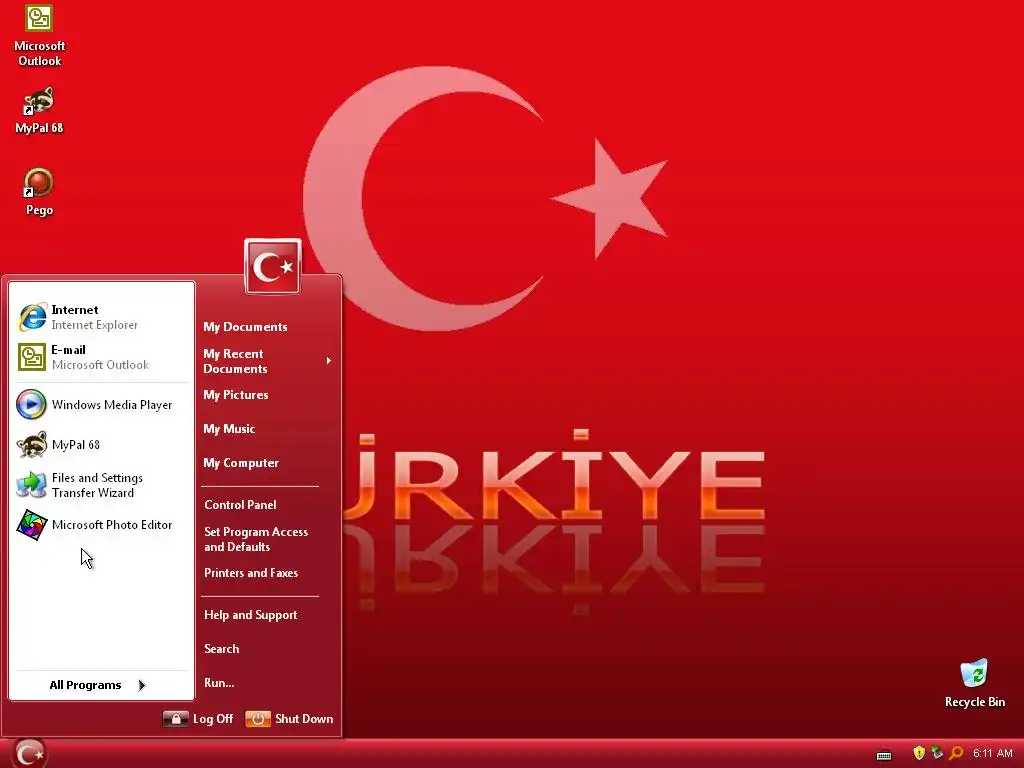This screenshot has height=768, width=1024.
Task: Open the MyPal 68 desktop shortcut
Action: (39, 111)
